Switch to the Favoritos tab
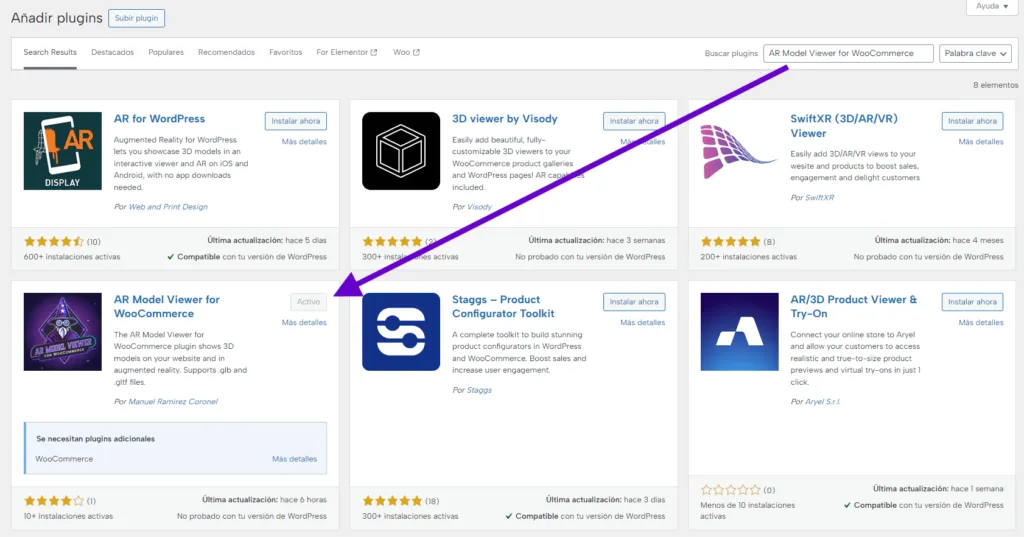The height and width of the screenshot is (537, 1024). [285, 52]
